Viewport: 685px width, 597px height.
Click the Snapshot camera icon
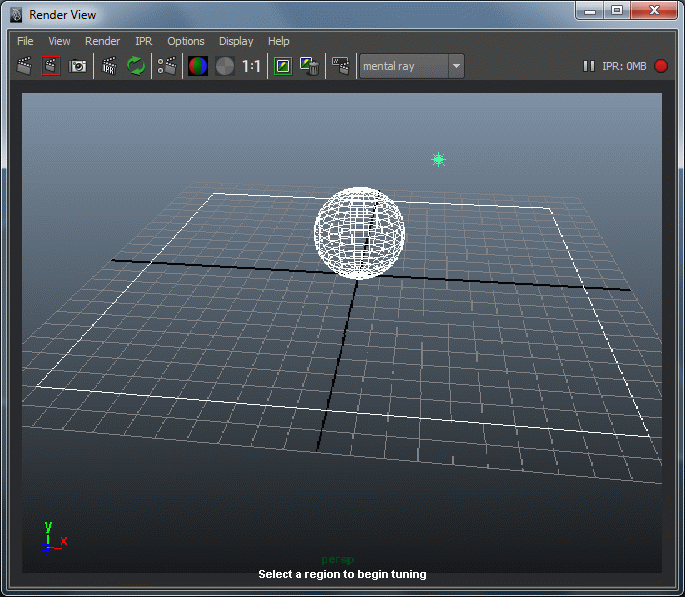77,66
